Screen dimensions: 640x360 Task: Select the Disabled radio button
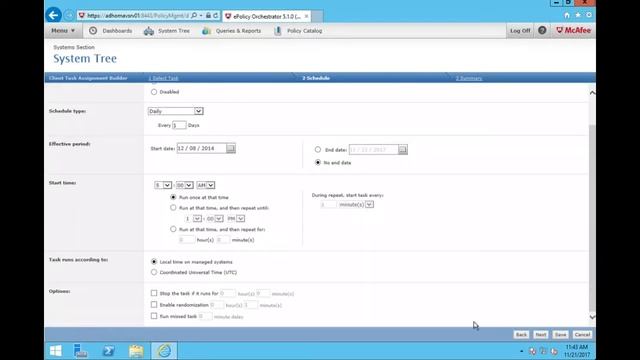[154, 92]
